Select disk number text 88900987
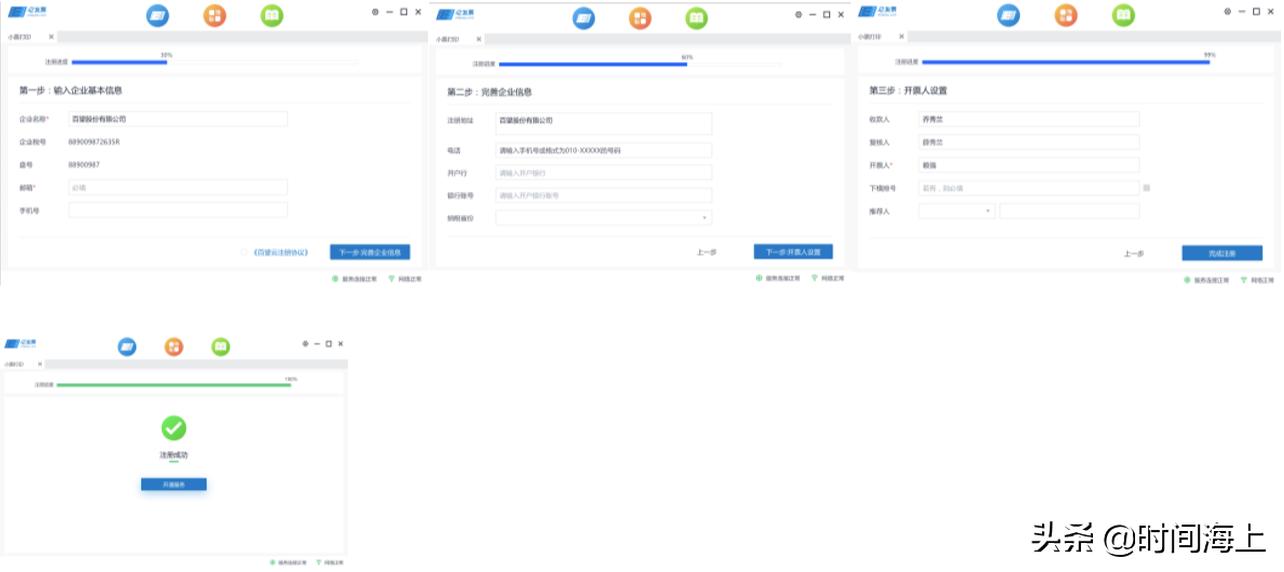 coord(84,164)
